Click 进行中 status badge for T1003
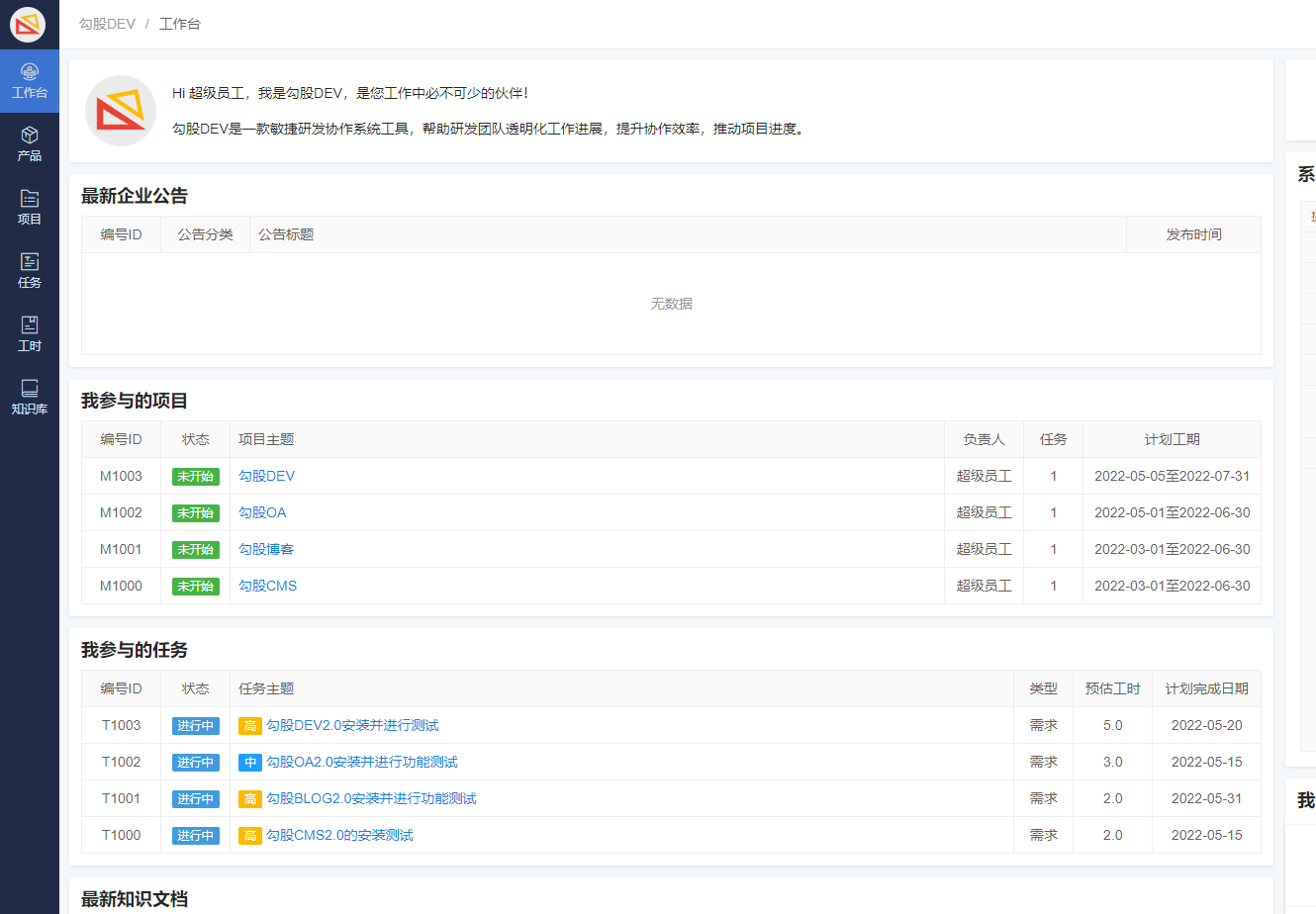This screenshot has width=1316, height=914. tap(196, 725)
